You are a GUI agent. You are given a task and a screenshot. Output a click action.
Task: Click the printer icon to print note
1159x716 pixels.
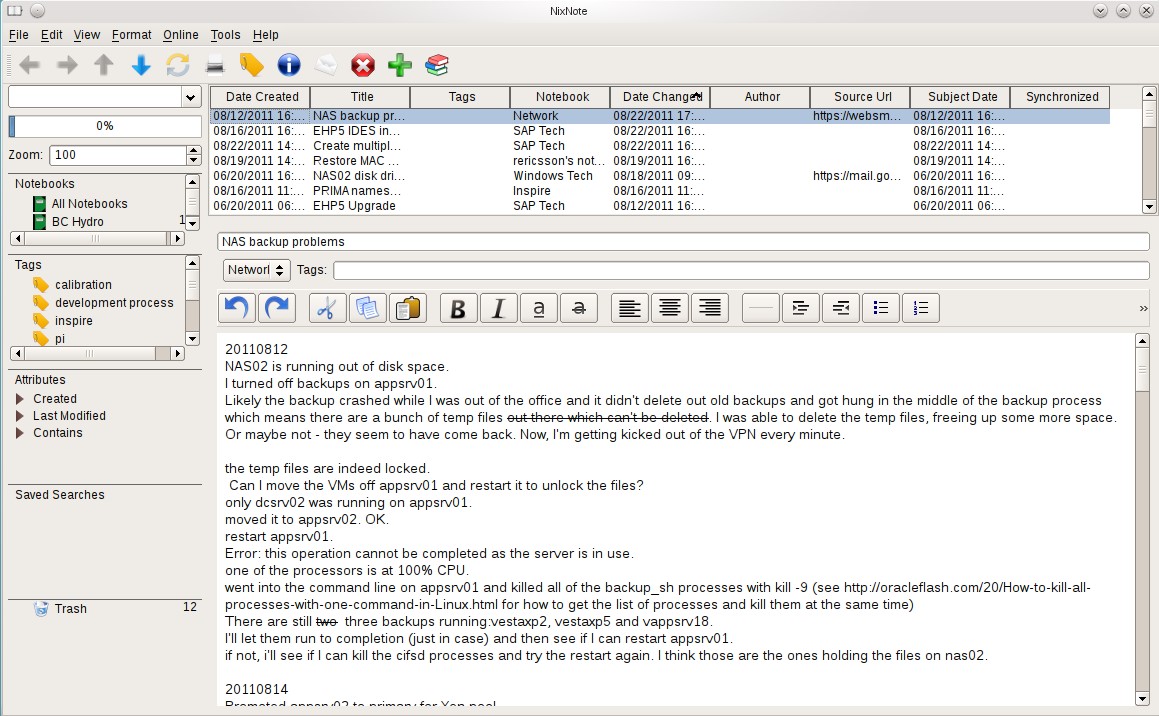tap(214, 67)
